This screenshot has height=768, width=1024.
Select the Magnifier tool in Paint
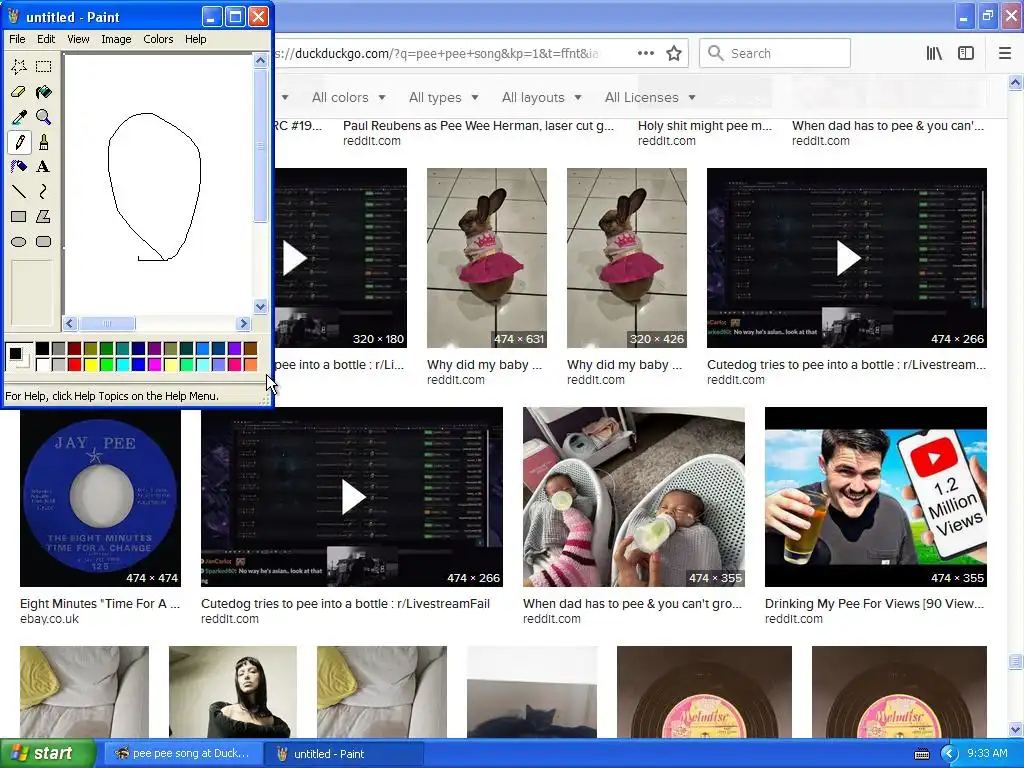[x=44, y=117]
